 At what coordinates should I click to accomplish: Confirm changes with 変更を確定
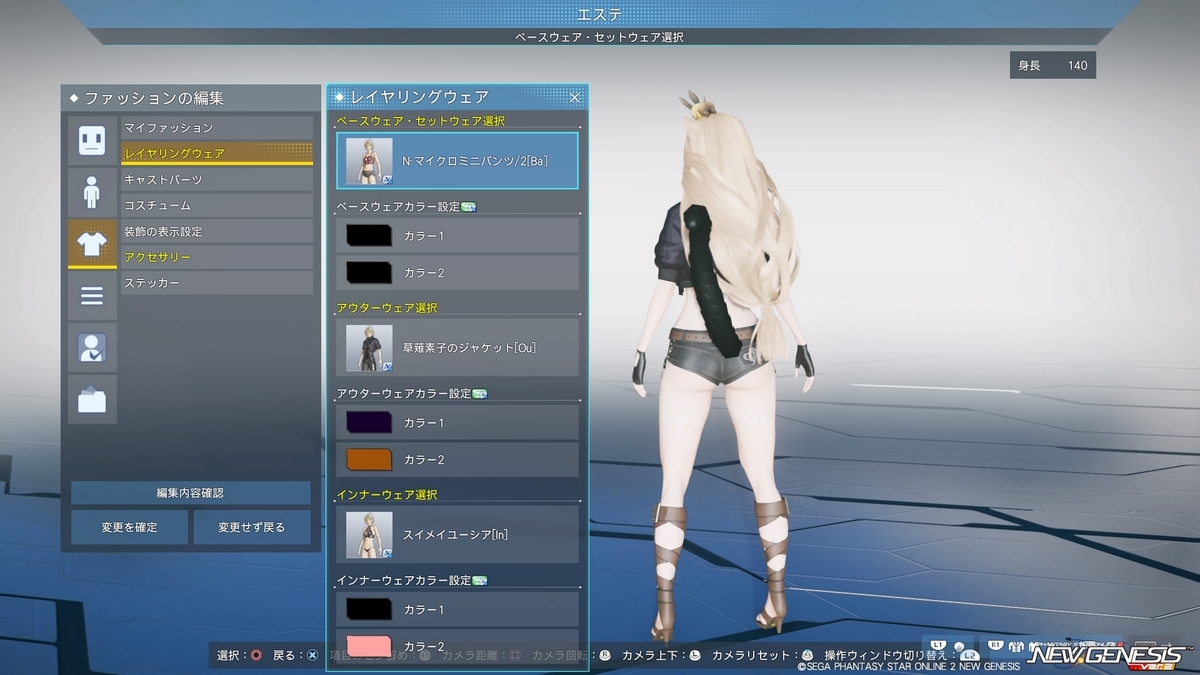tap(129, 527)
